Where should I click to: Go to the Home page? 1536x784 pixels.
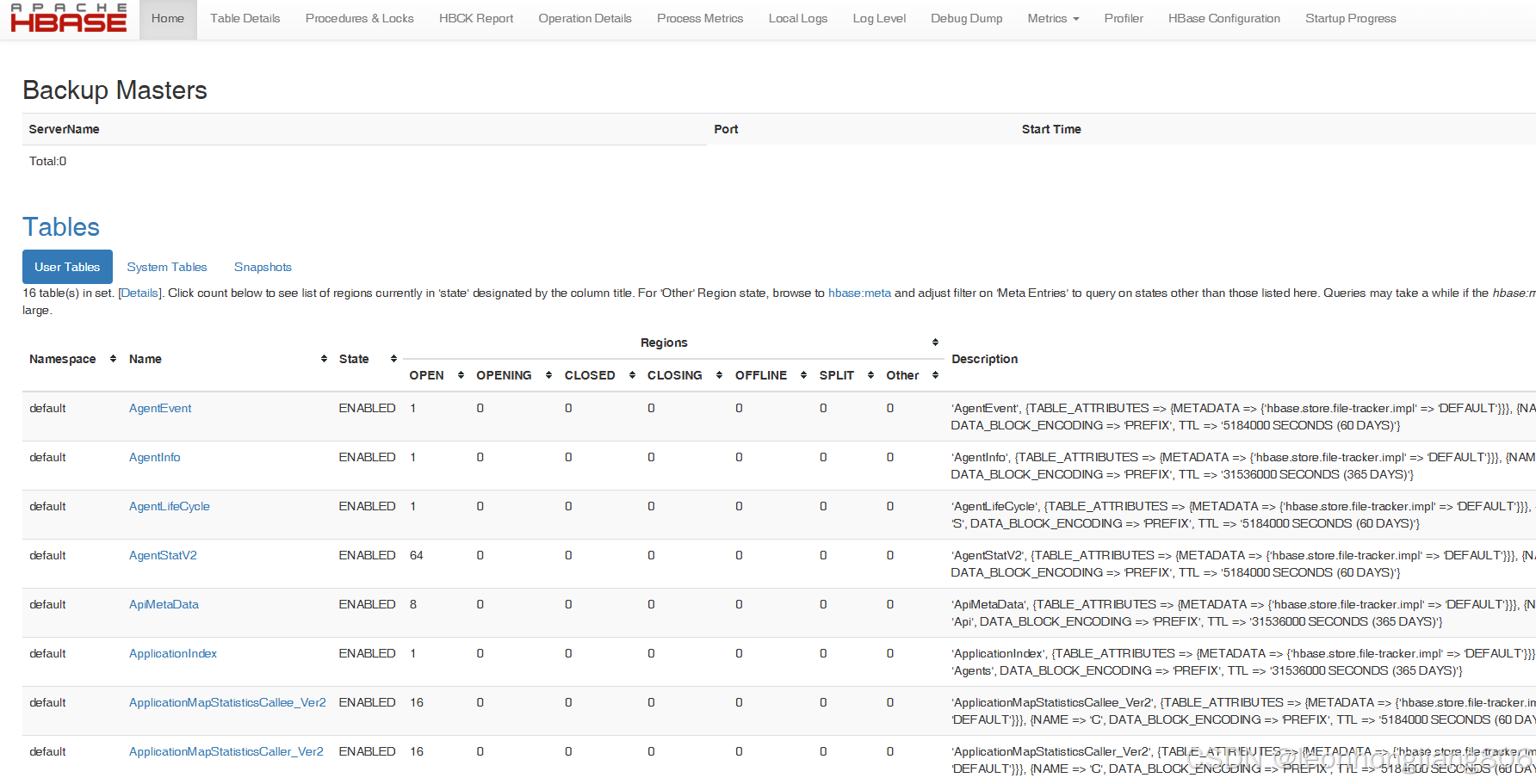[168, 18]
